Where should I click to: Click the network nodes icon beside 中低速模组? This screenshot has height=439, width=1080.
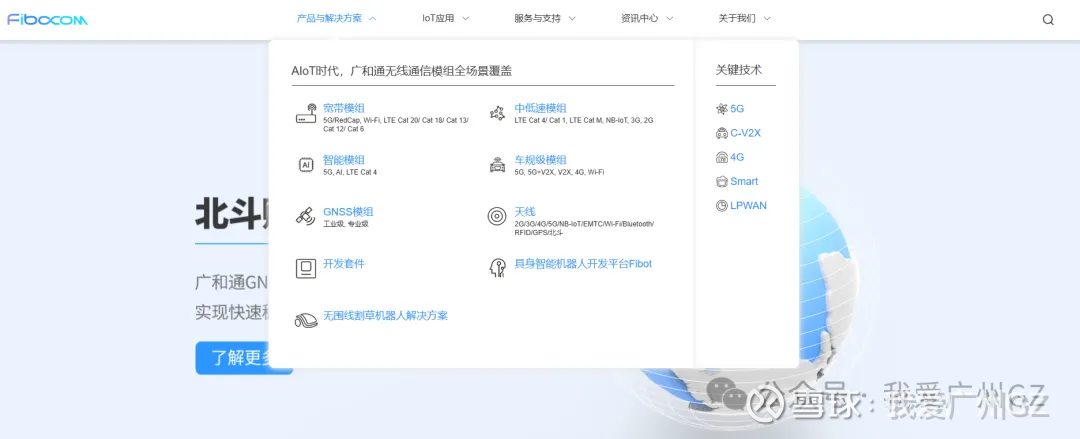point(497,114)
